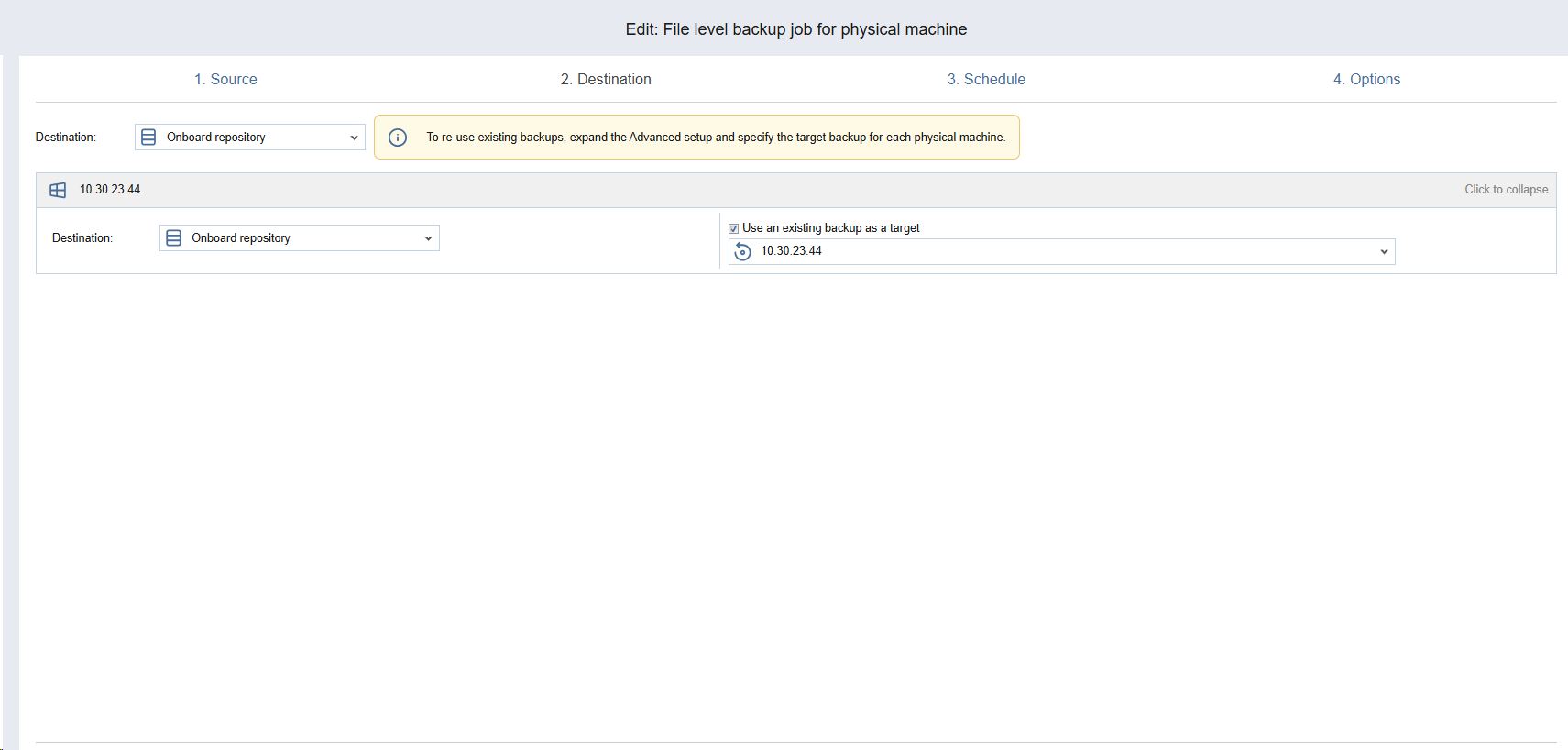Open the top Destination dropdown arrow

click(354, 138)
